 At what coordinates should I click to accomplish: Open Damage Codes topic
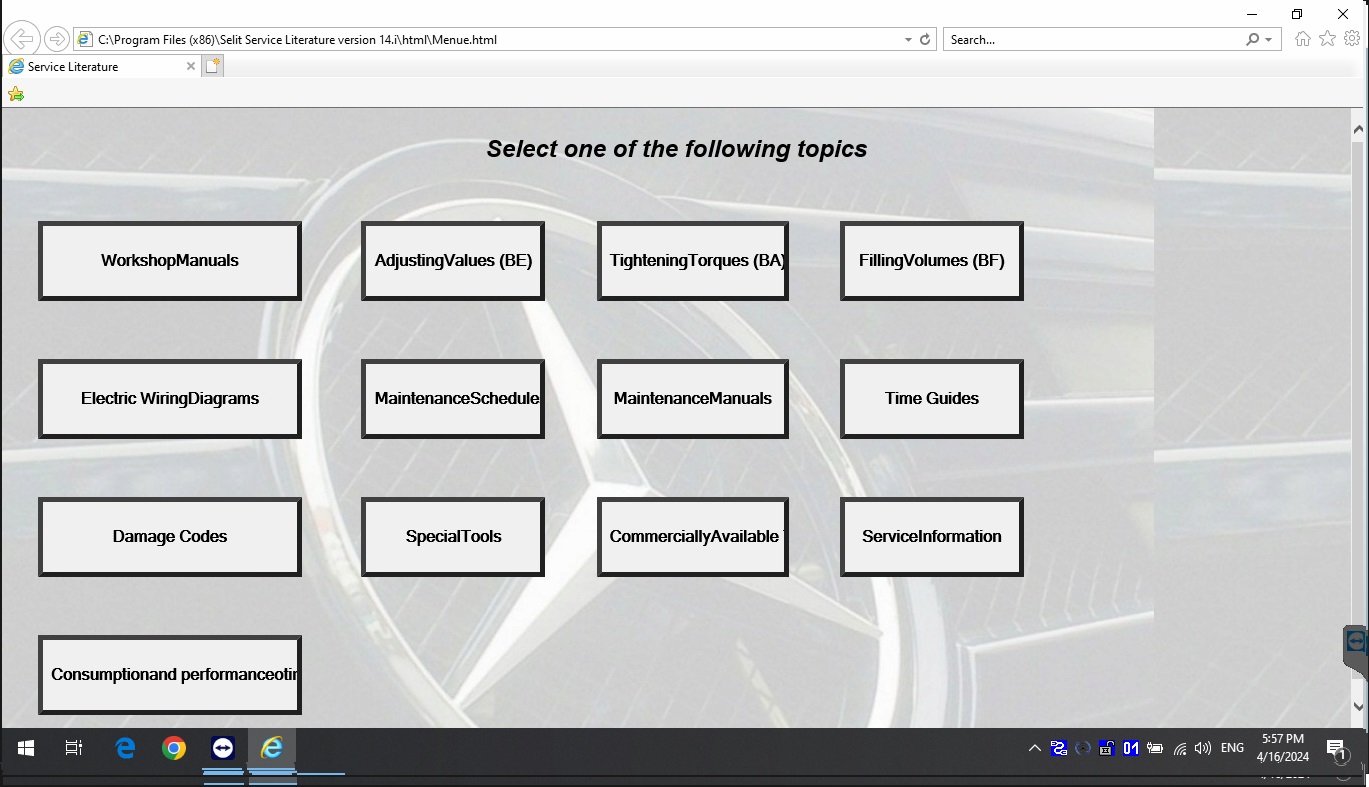click(x=170, y=537)
